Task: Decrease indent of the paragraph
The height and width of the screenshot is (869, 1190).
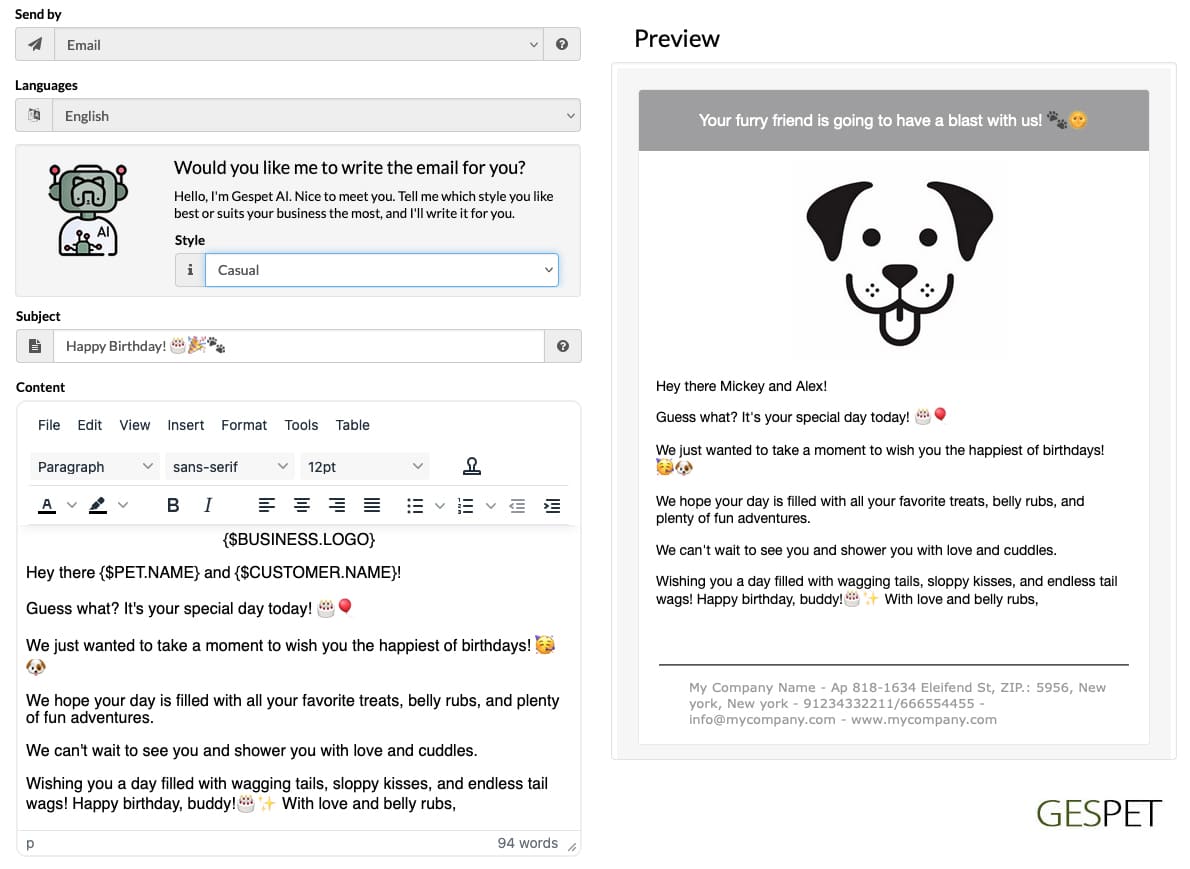Action: (x=518, y=505)
